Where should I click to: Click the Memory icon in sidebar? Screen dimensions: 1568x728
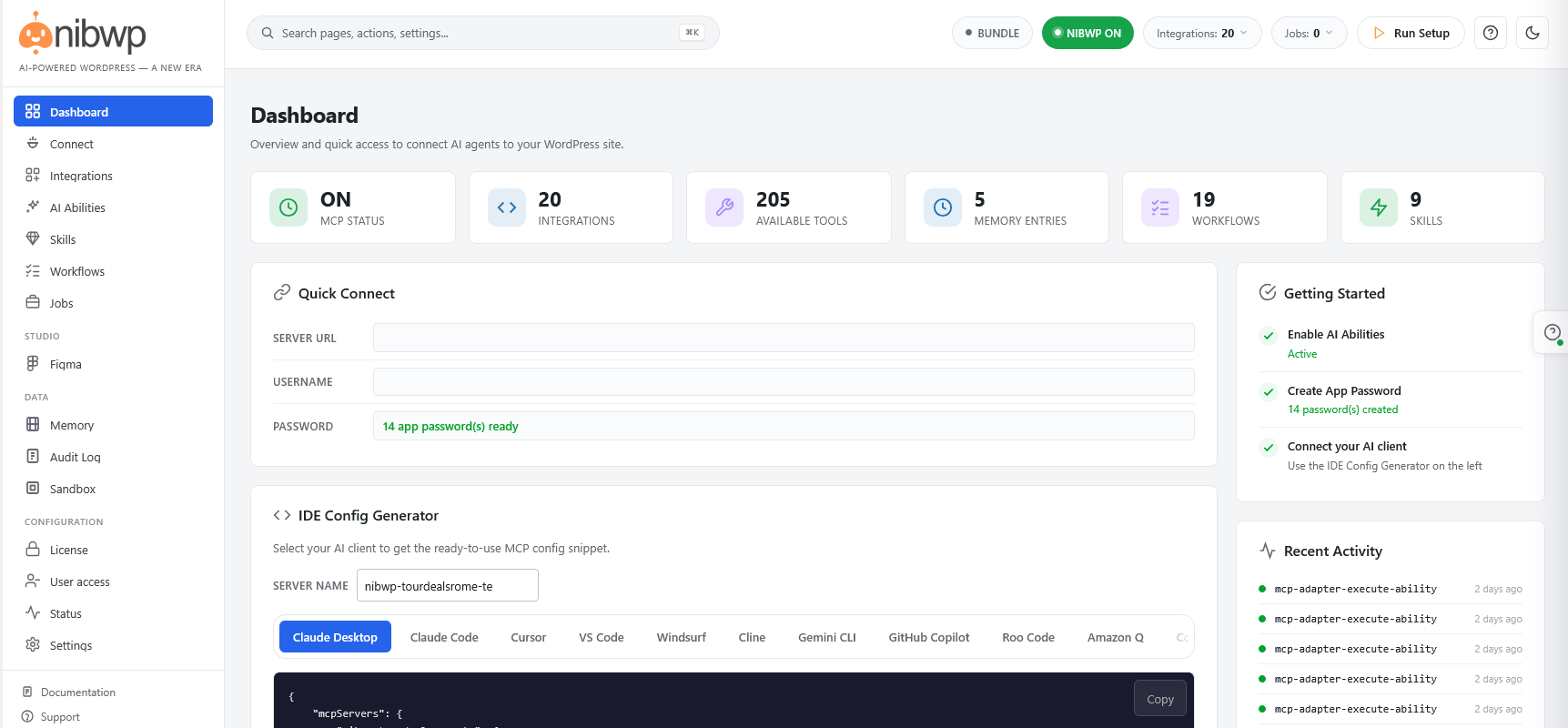pos(33,424)
